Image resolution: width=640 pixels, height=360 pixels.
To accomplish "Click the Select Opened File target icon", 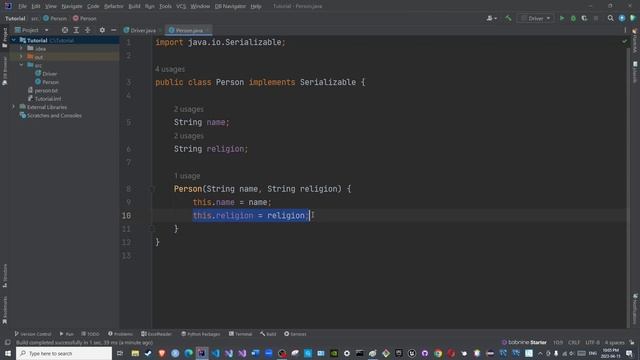I will click(x=65, y=30).
